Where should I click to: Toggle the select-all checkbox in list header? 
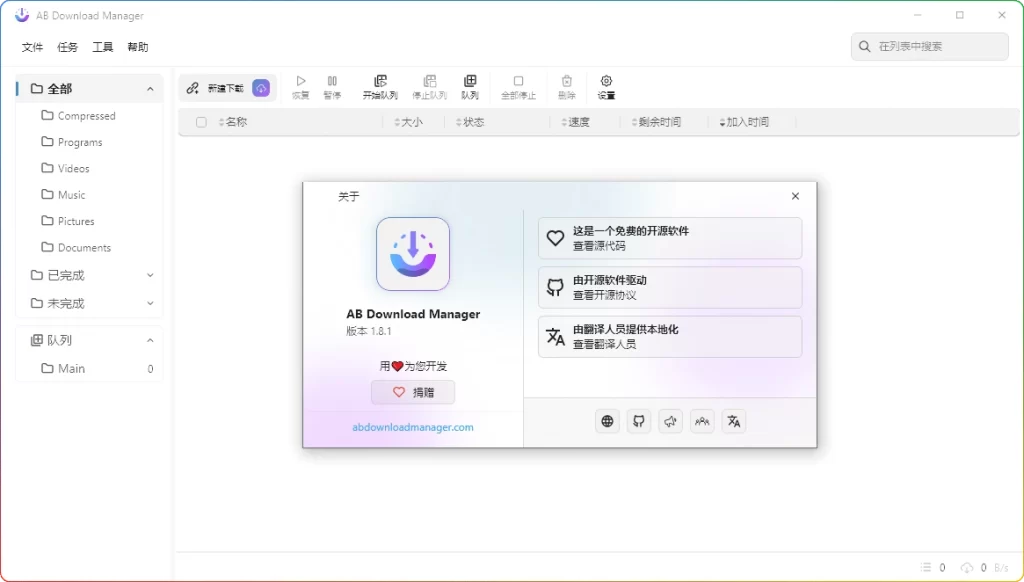click(x=201, y=122)
